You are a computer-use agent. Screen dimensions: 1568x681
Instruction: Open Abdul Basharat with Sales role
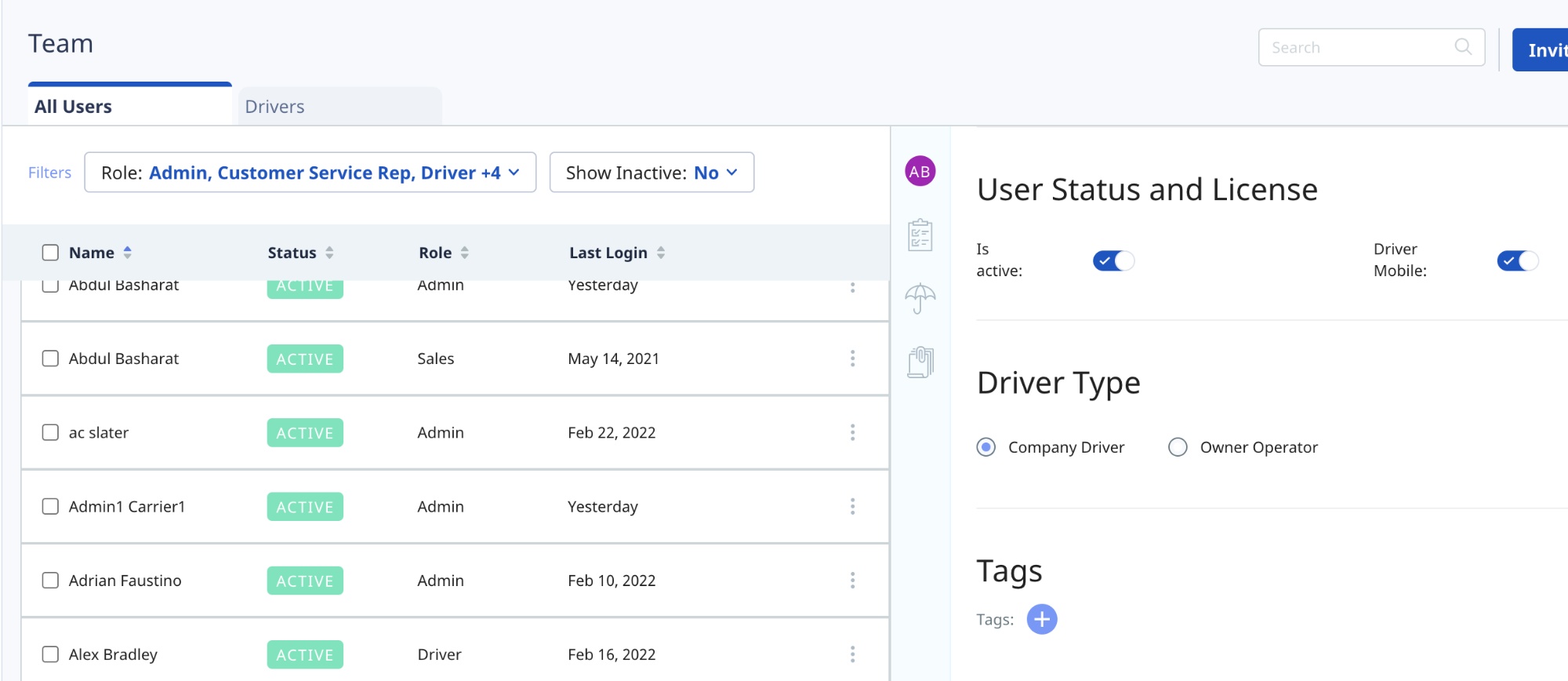pyautogui.click(x=124, y=359)
